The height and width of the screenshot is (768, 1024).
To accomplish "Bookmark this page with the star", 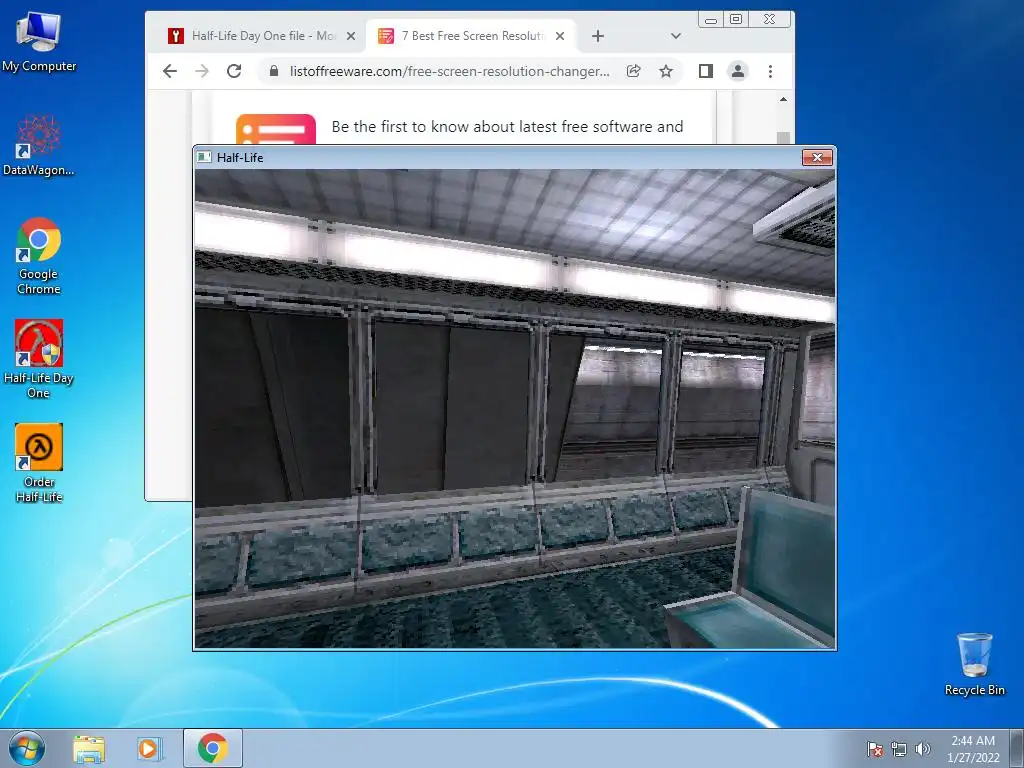I will coord(665,71).
